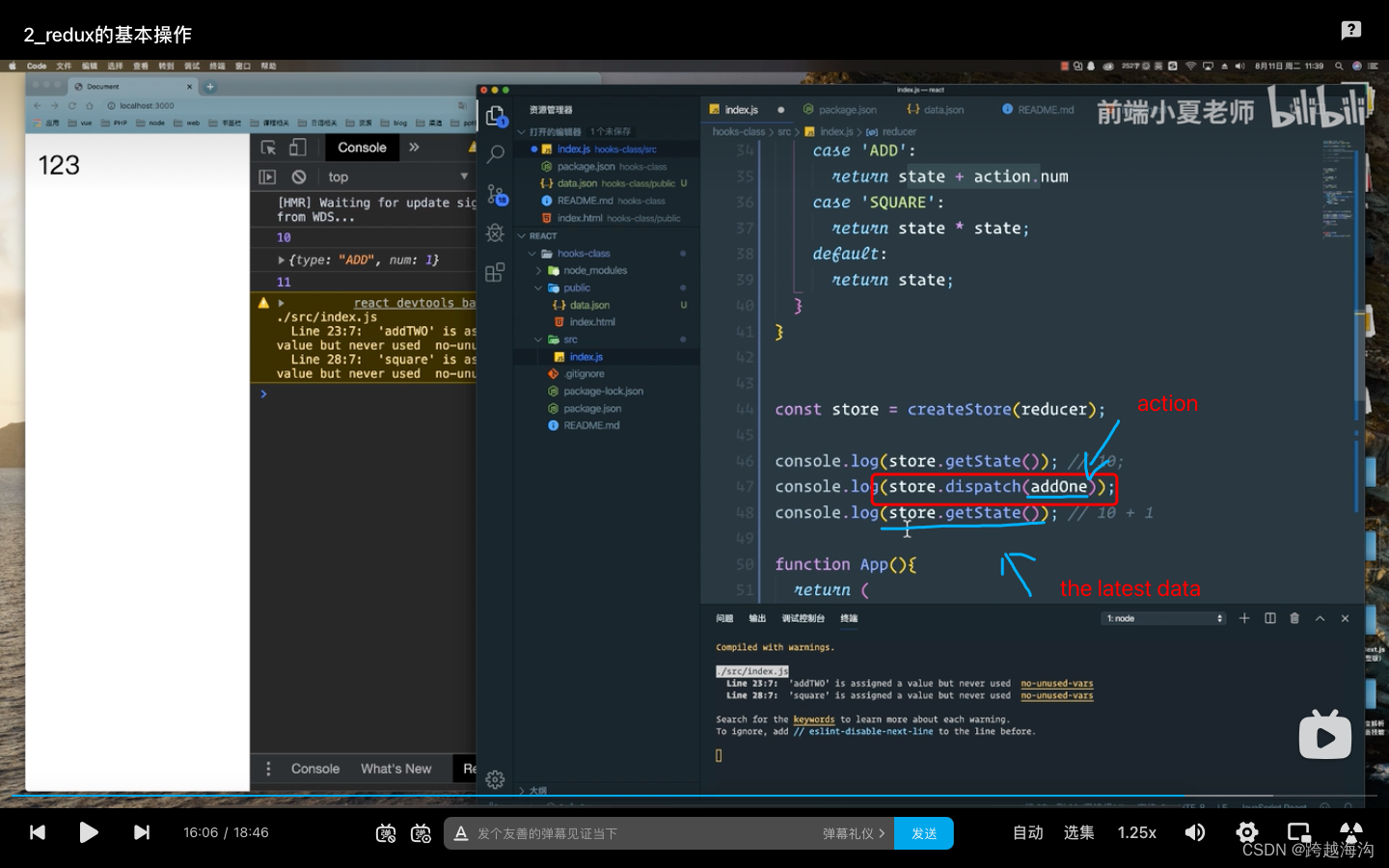This screenshot has height=868, width=1389.
Task: Open the 输出 output panel tab
Action: pyautogui.click(x=757, y=618)
